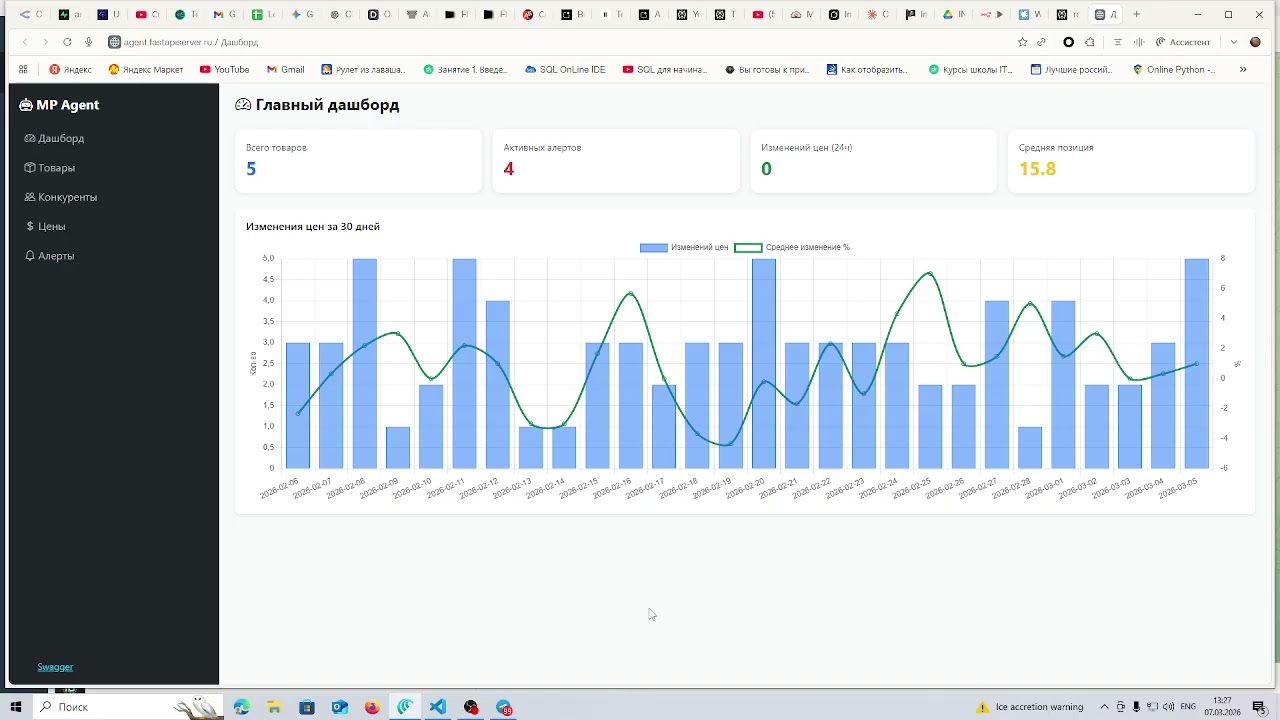
Task: Expand the bookmarks overflow chevron
Action: [1243, 70]
